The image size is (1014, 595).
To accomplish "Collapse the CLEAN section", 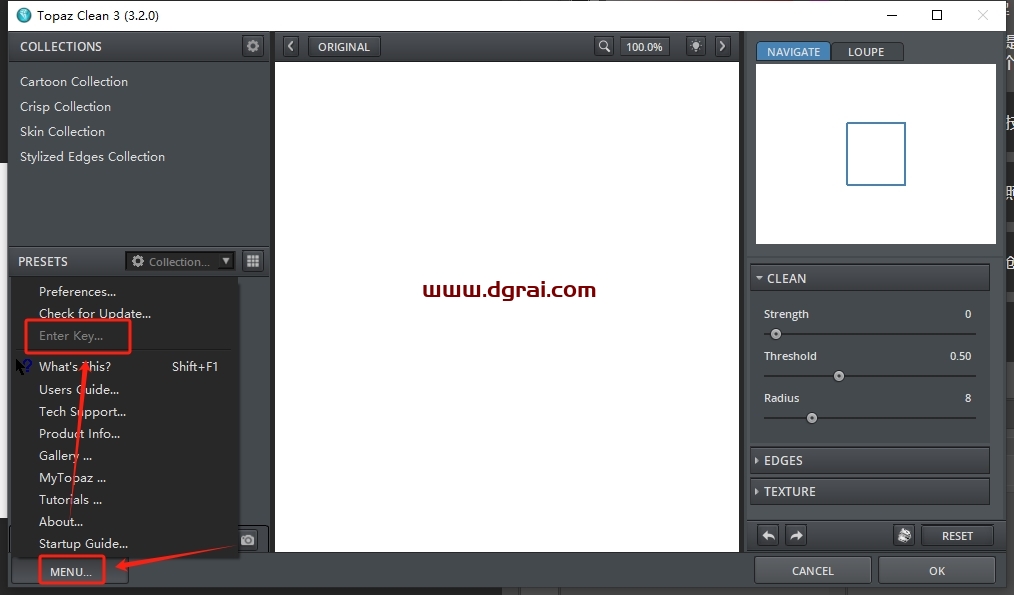I will coord(870,278).
